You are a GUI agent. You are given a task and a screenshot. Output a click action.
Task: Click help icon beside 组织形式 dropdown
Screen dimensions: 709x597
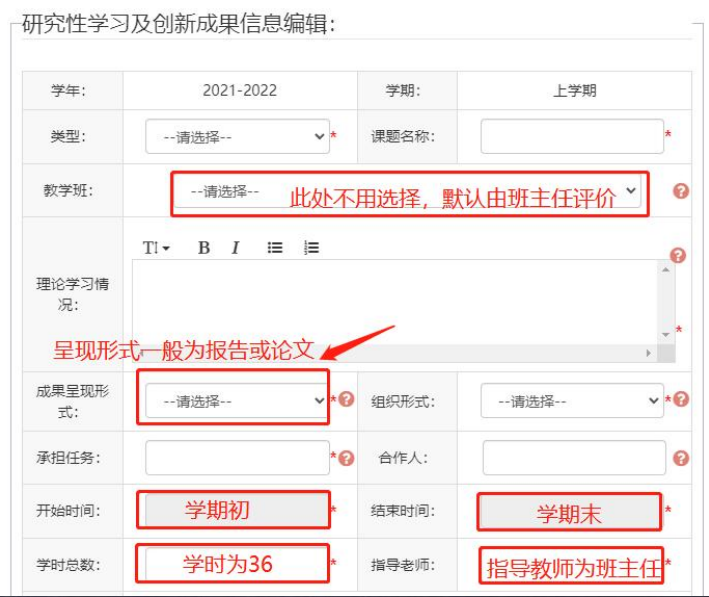tap(681, 400)
